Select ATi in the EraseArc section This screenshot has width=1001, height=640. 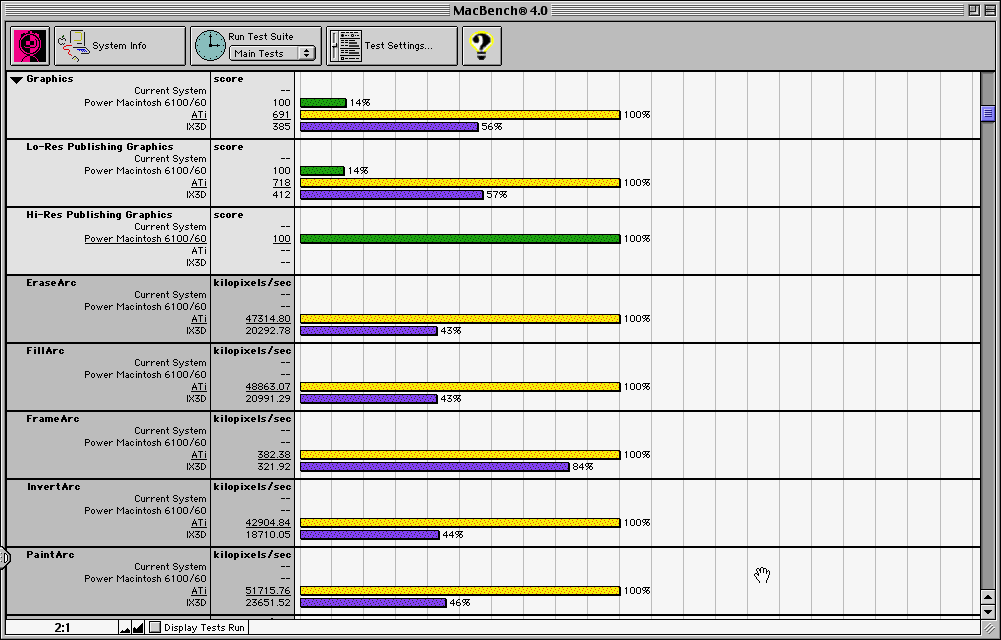(x=199, y=319)
